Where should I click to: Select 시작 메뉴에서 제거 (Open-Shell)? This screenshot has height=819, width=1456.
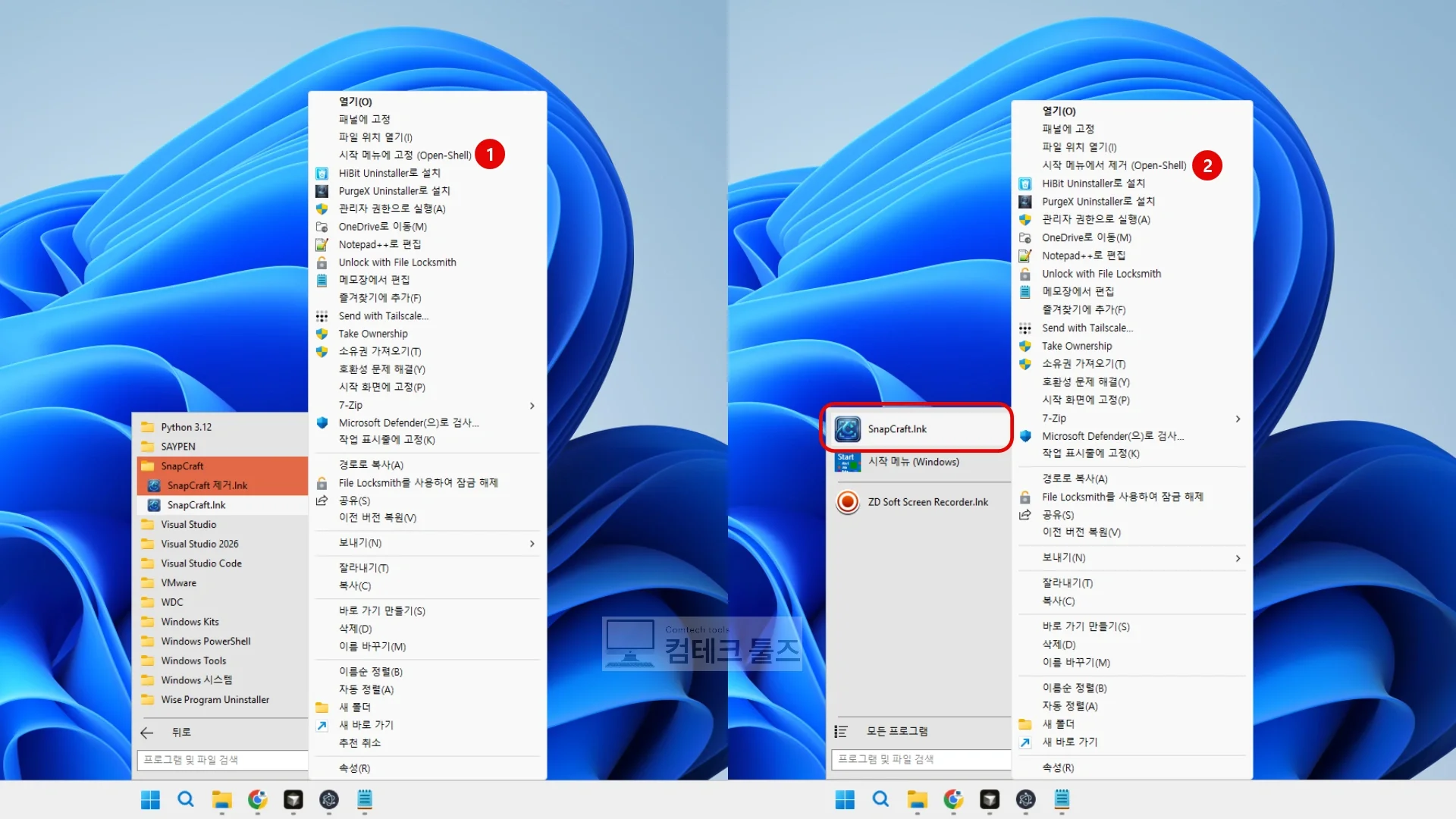1114,165
